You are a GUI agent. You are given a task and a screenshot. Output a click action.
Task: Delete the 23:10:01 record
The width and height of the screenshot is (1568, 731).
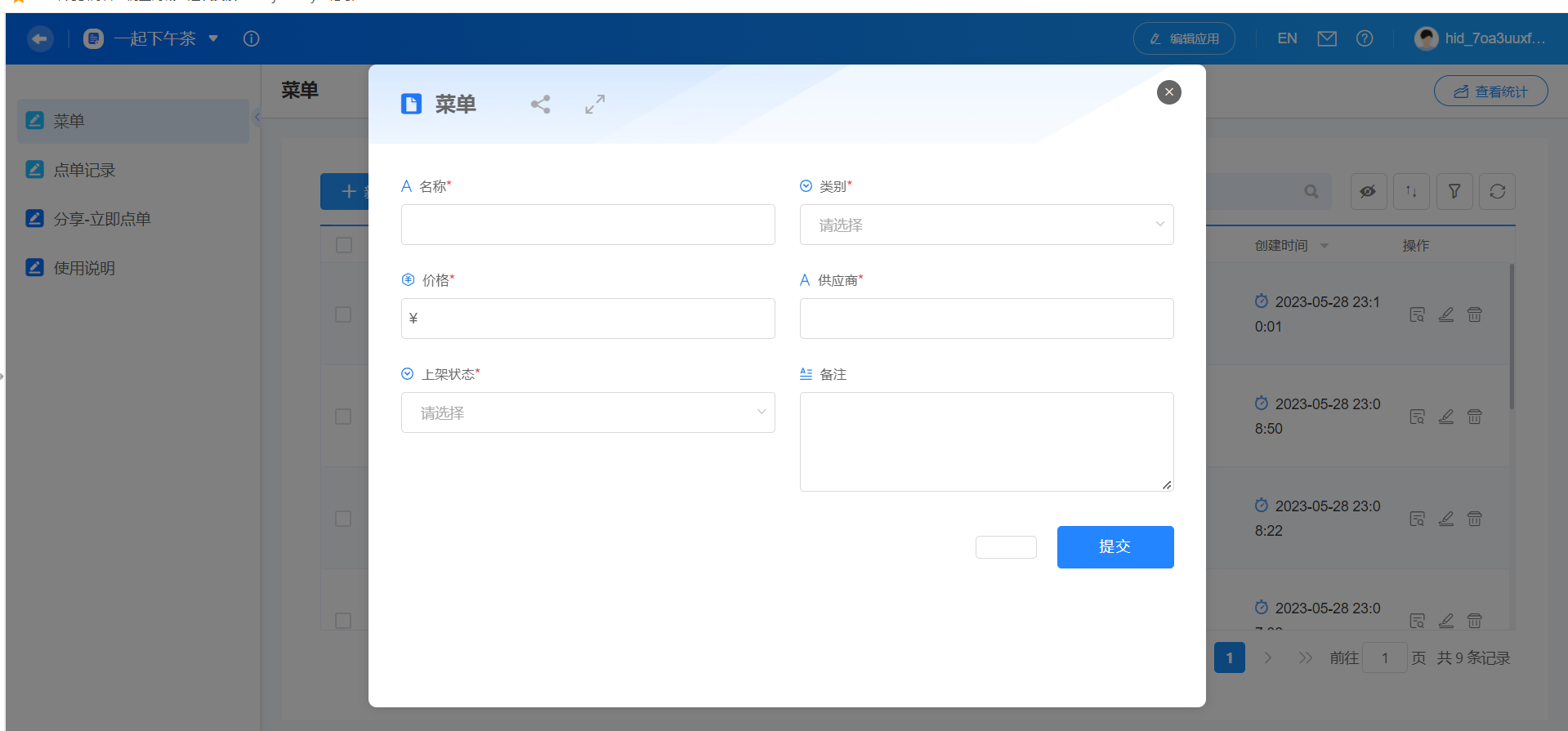1475,314
